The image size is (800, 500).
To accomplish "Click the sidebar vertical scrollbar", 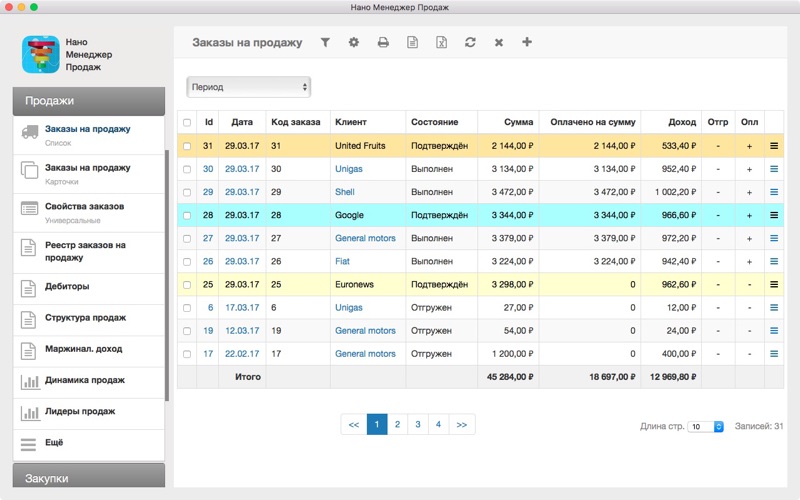I will (167, 276).
